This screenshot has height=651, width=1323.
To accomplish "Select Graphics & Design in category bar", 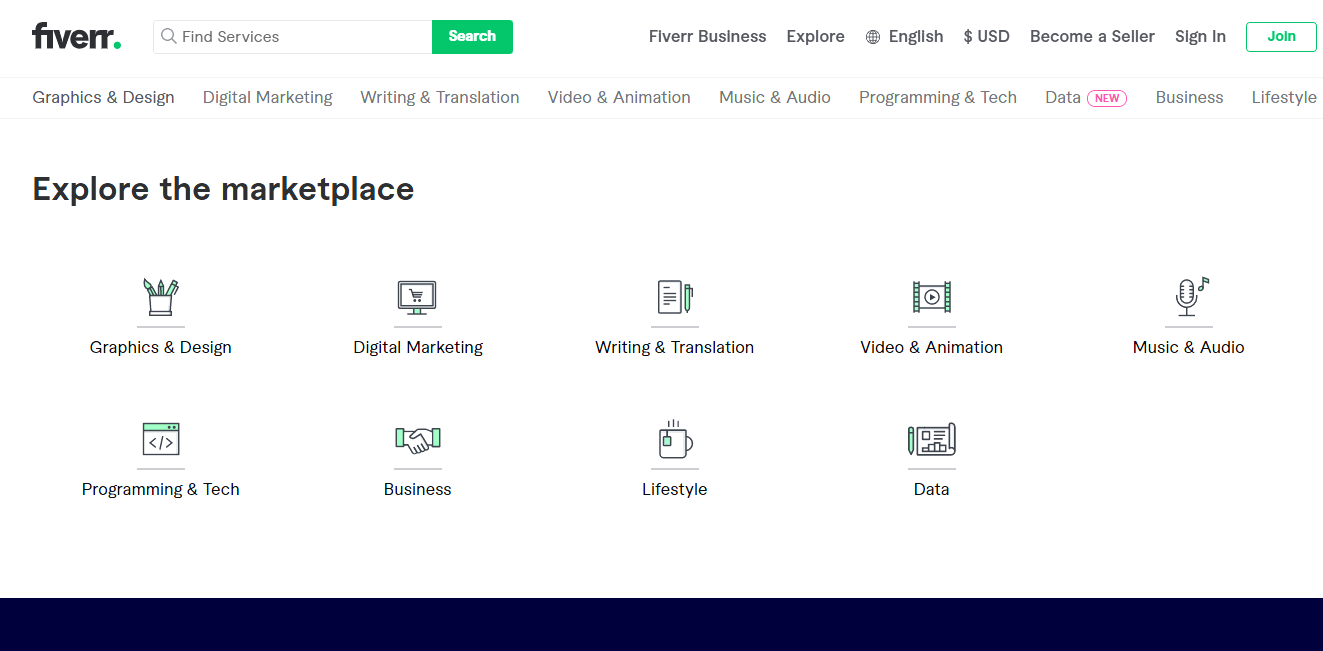I will (103, 97).
